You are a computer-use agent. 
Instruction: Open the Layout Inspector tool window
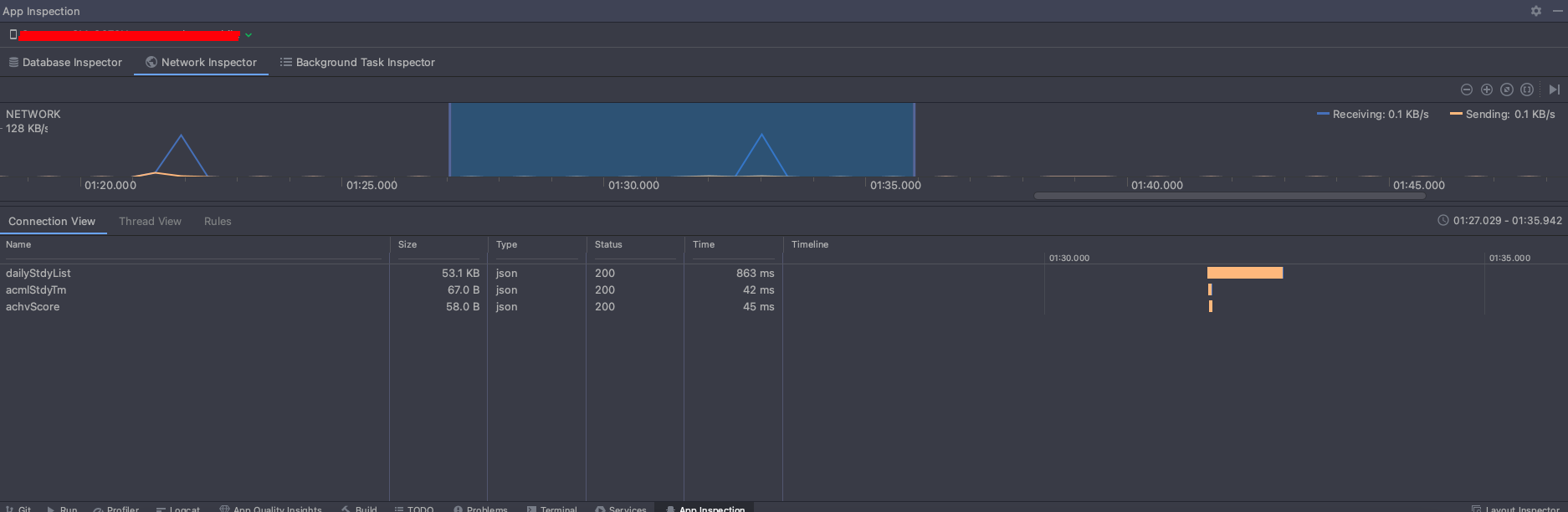[x=1515, y=508]
